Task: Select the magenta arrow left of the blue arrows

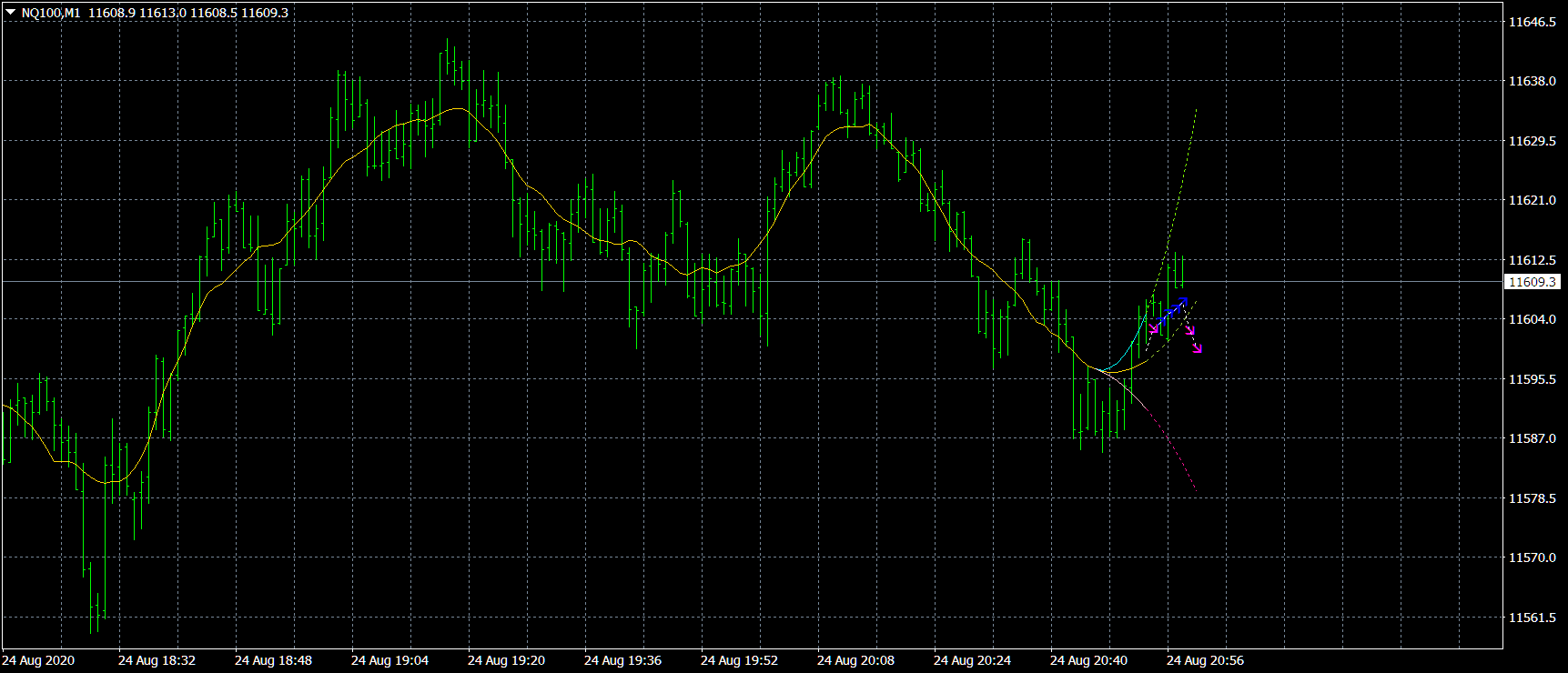Action: coord(1154,328)
